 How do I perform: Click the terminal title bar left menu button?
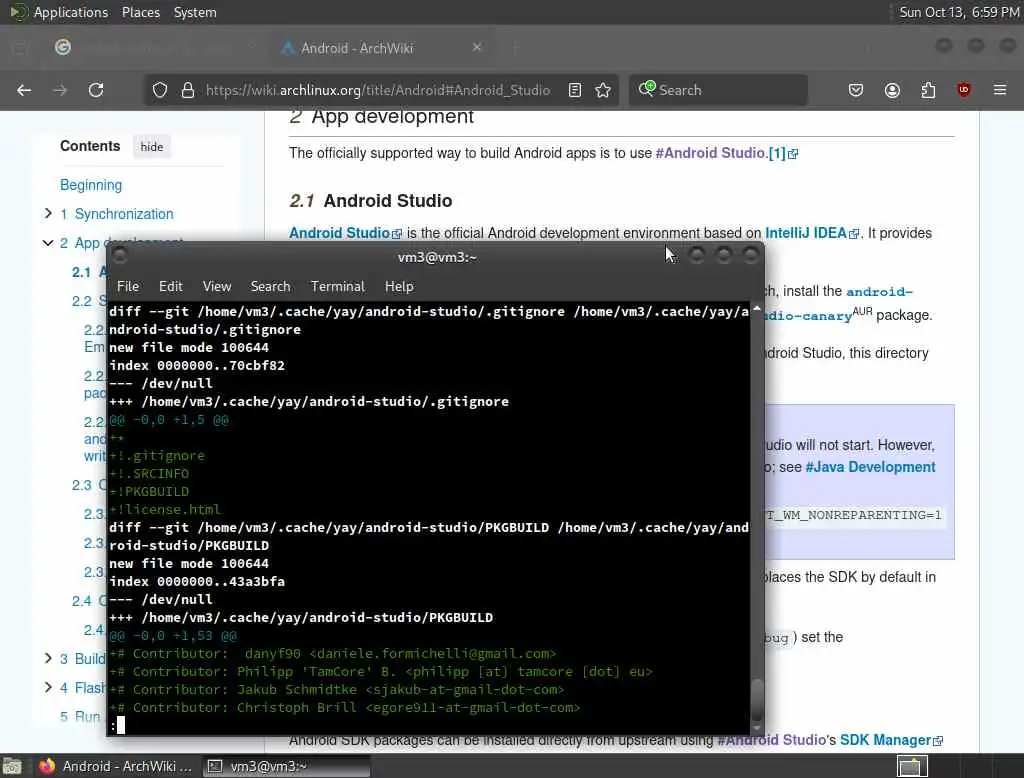120,255
